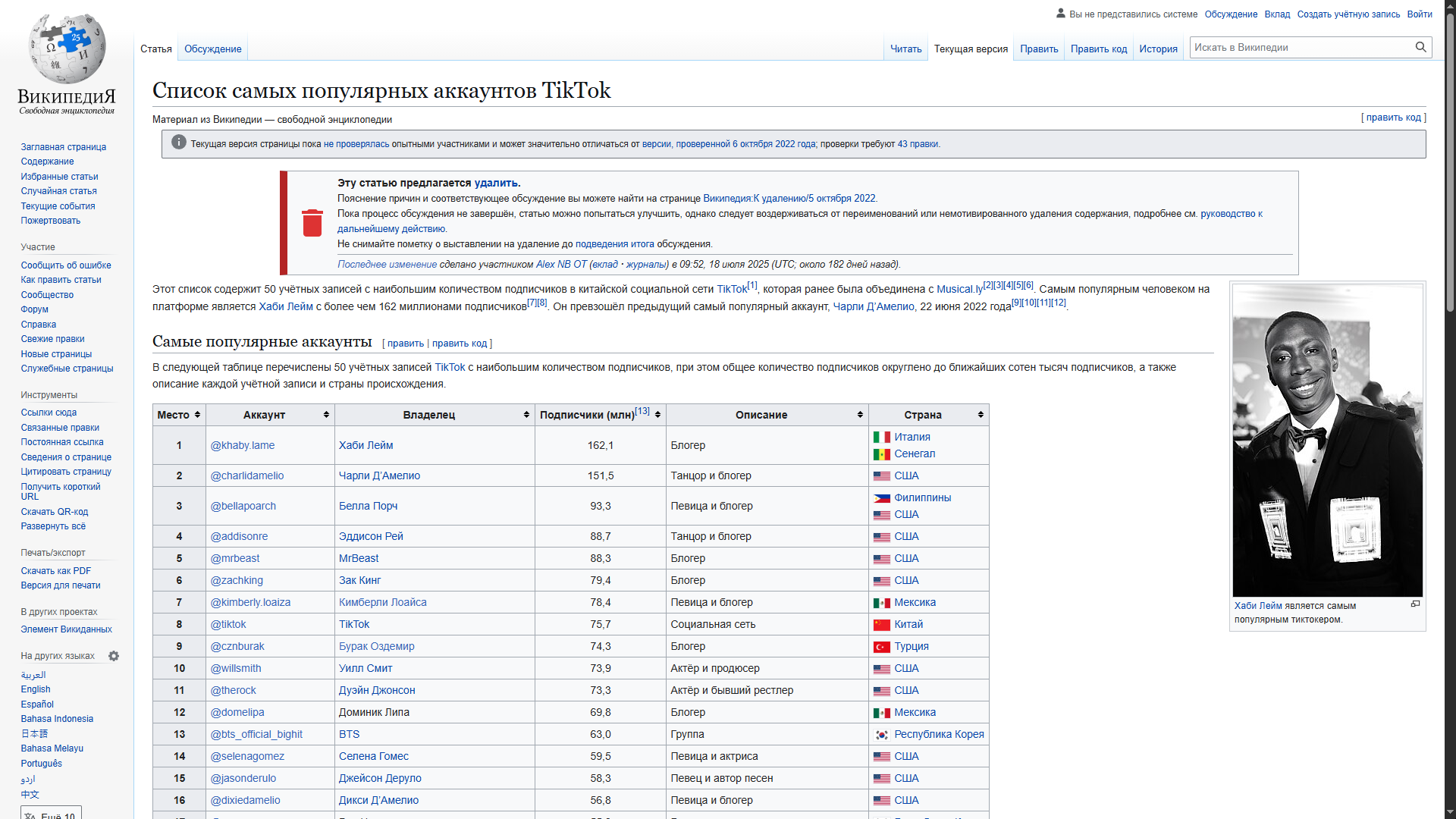Sort table by Место column

pos(197,415)
